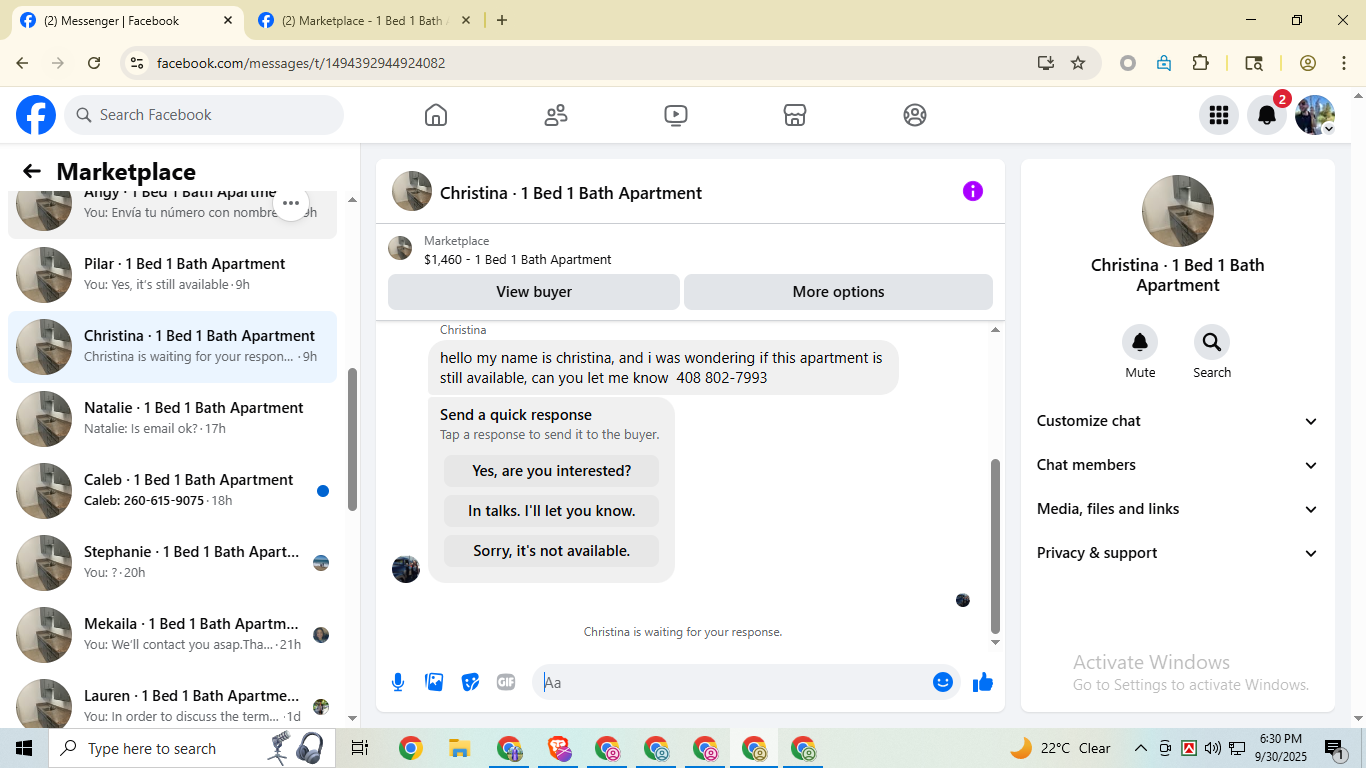Click the Chrome address bar URL
This screenshot has width=1366, height=768.
coord(301,63)
